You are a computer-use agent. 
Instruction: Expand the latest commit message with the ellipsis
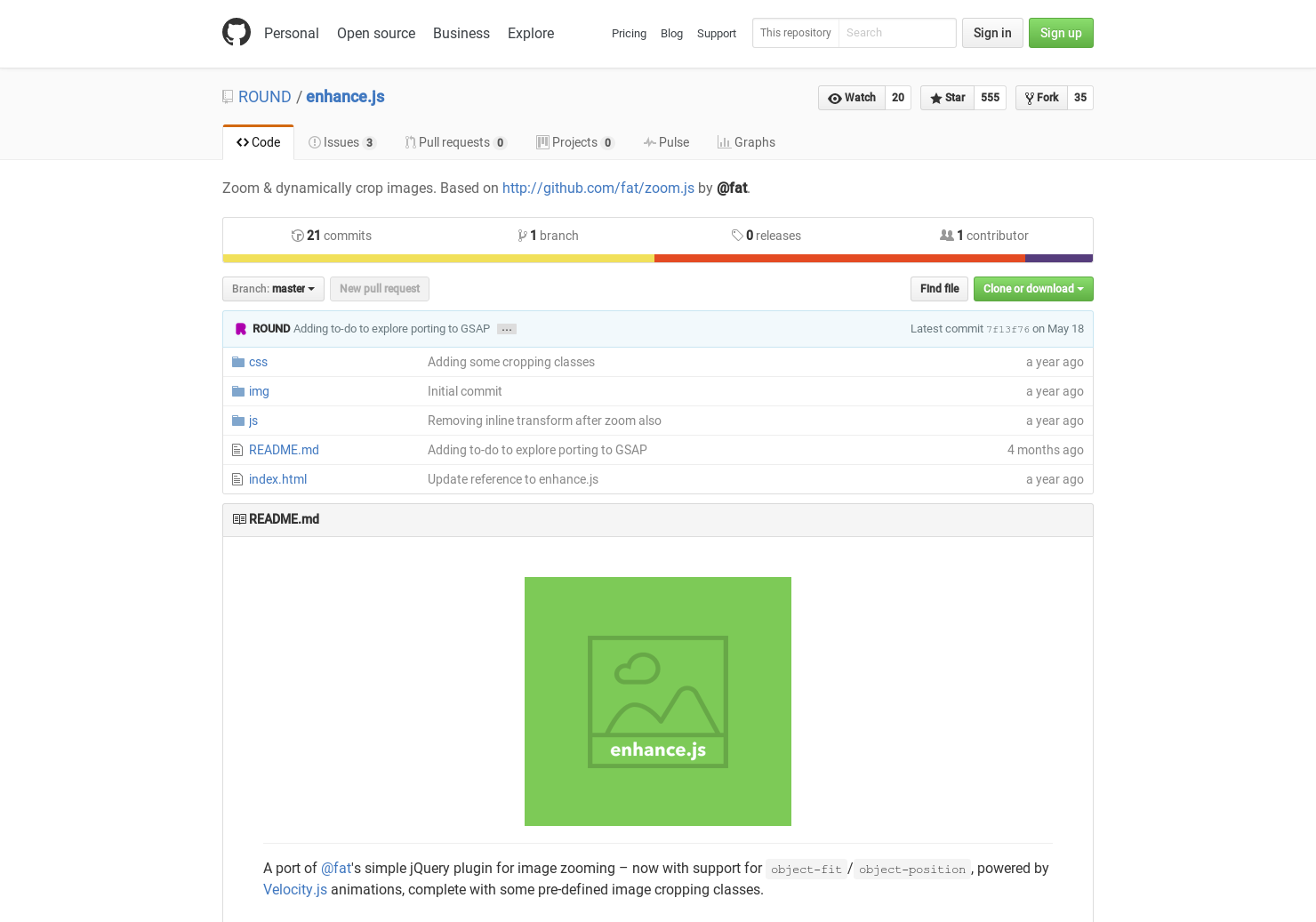pos(506,328)
